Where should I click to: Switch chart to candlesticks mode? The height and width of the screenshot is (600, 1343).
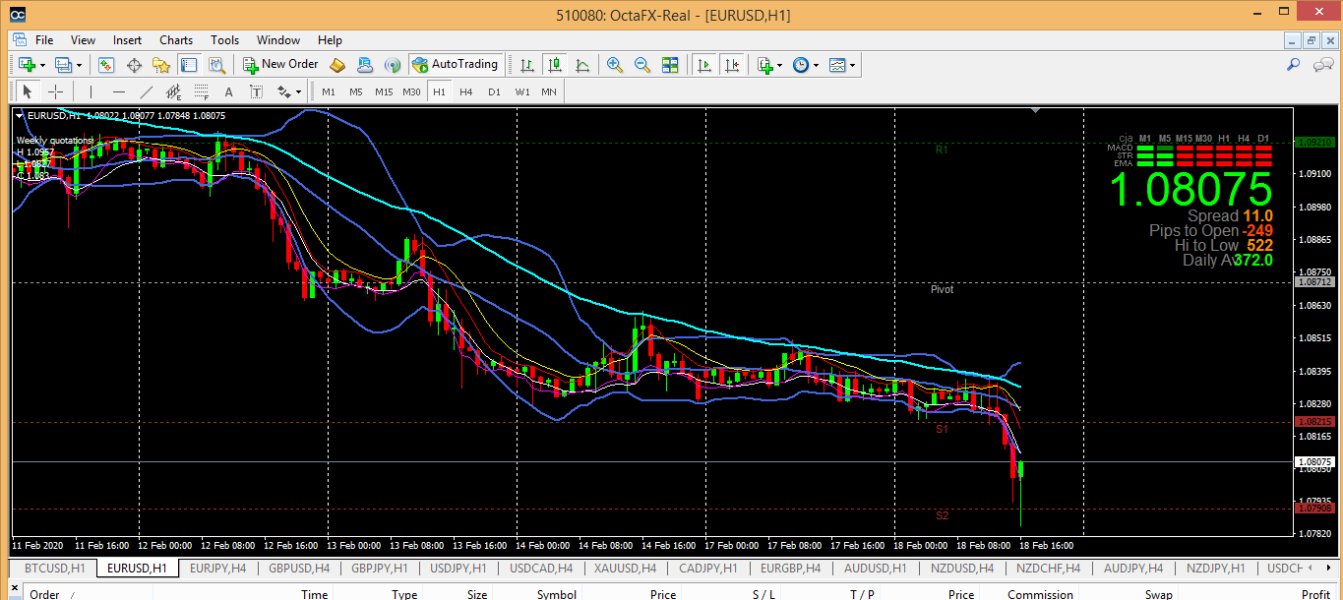click(x=554, y=65)
